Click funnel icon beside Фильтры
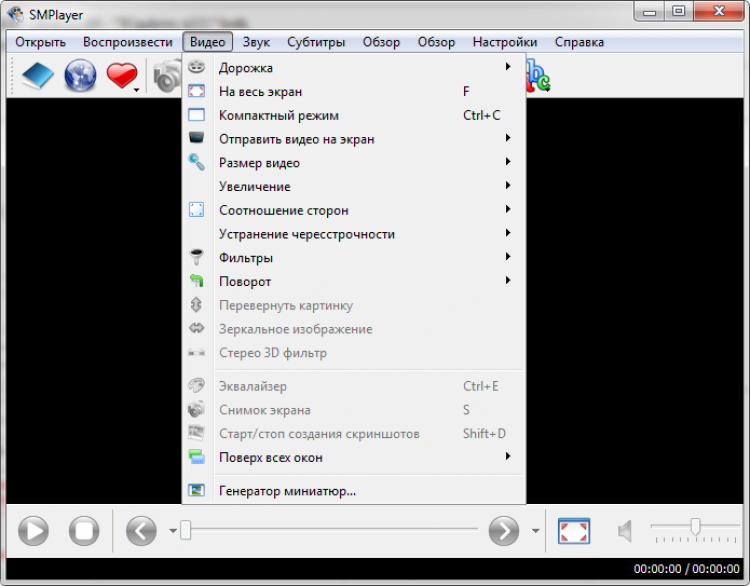750x586 pixels. (196, 257)
